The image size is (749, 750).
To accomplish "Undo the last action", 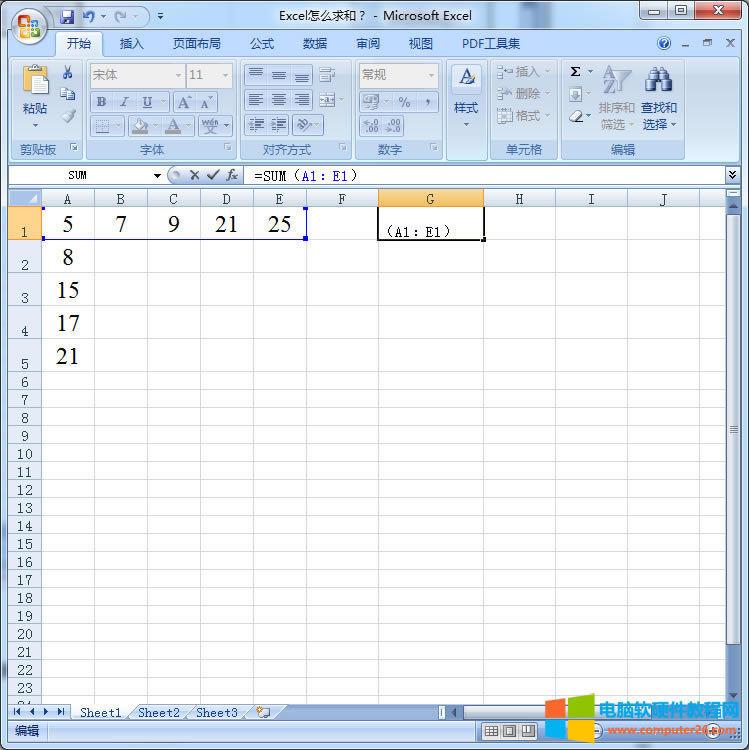I will (x=89, y=17).
